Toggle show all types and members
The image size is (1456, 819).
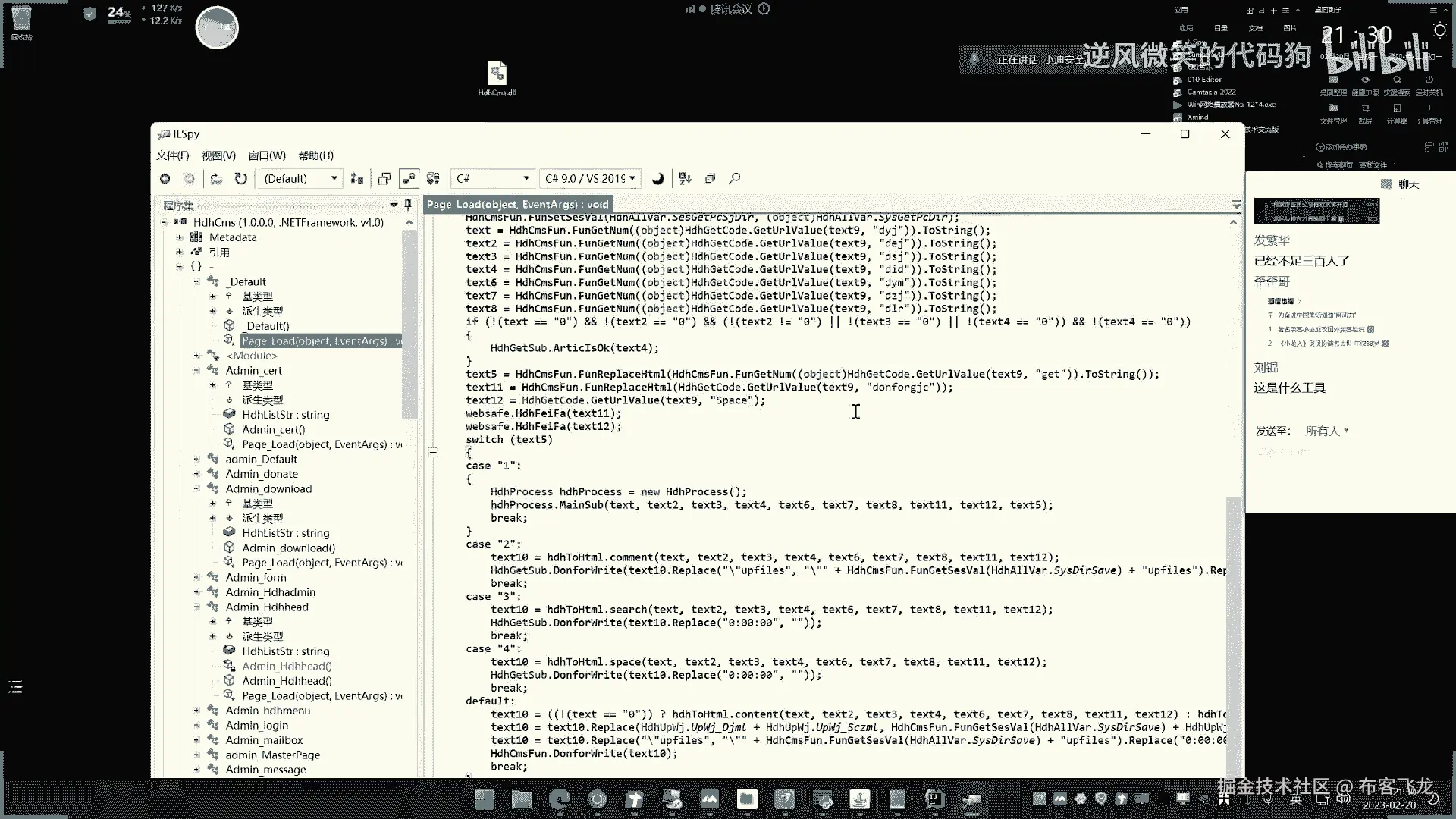click(x=433, y=178)
